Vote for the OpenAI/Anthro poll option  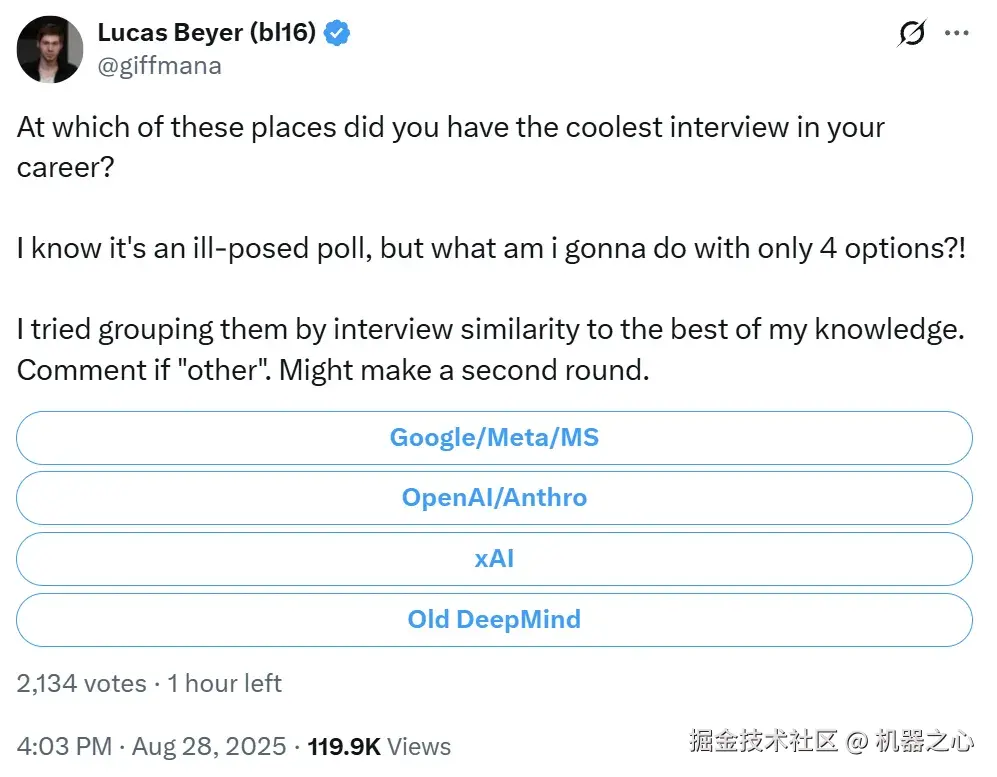click(494, 498)
